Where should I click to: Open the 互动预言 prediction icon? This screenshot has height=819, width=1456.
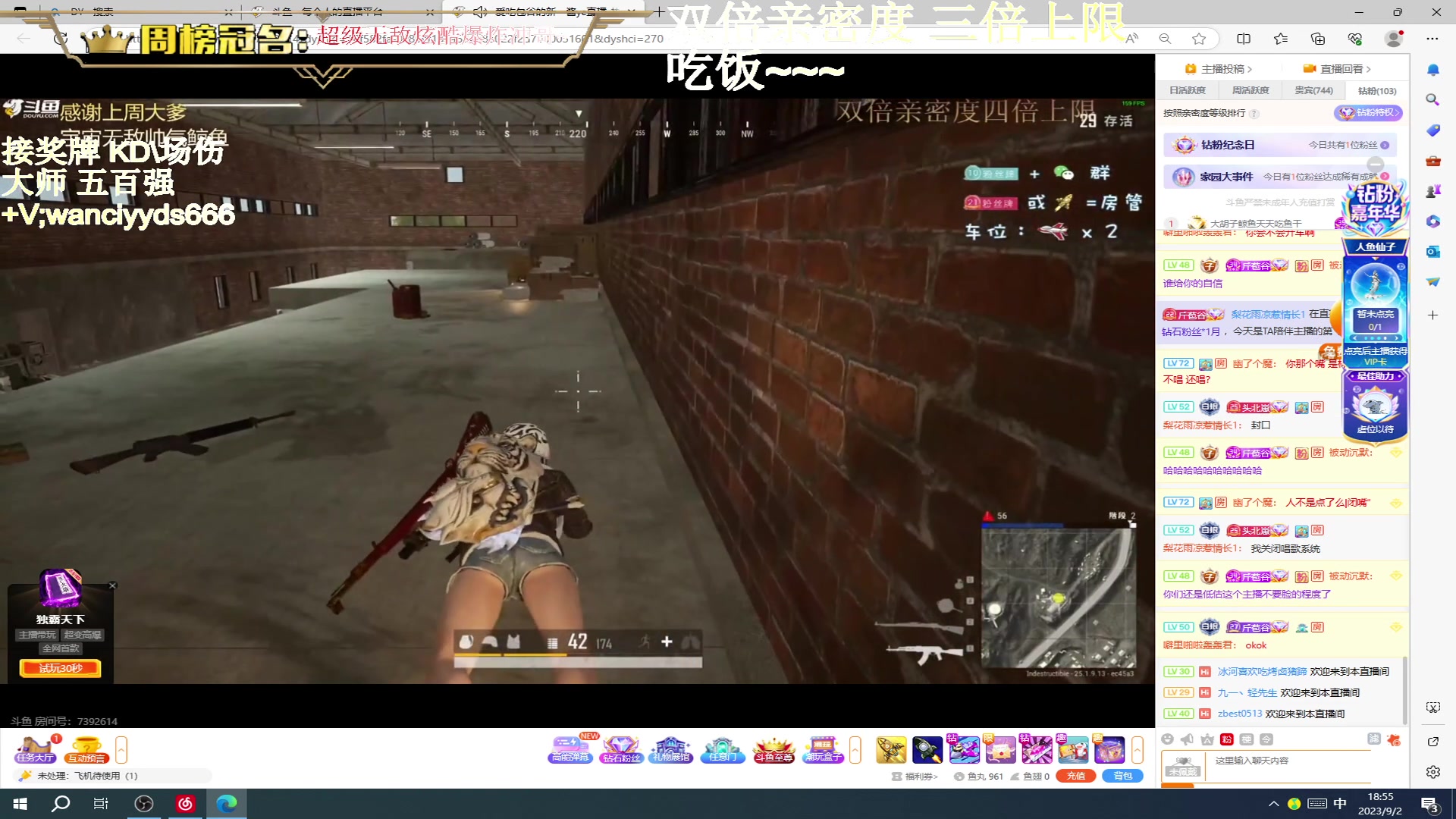86,750
